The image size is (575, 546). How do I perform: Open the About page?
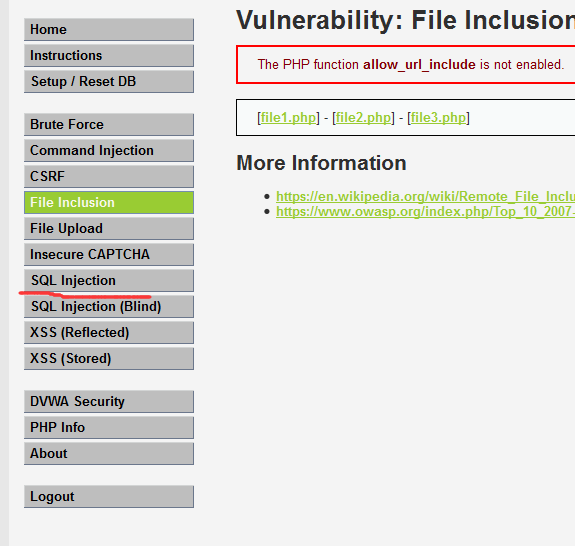(x=109, y=454)
